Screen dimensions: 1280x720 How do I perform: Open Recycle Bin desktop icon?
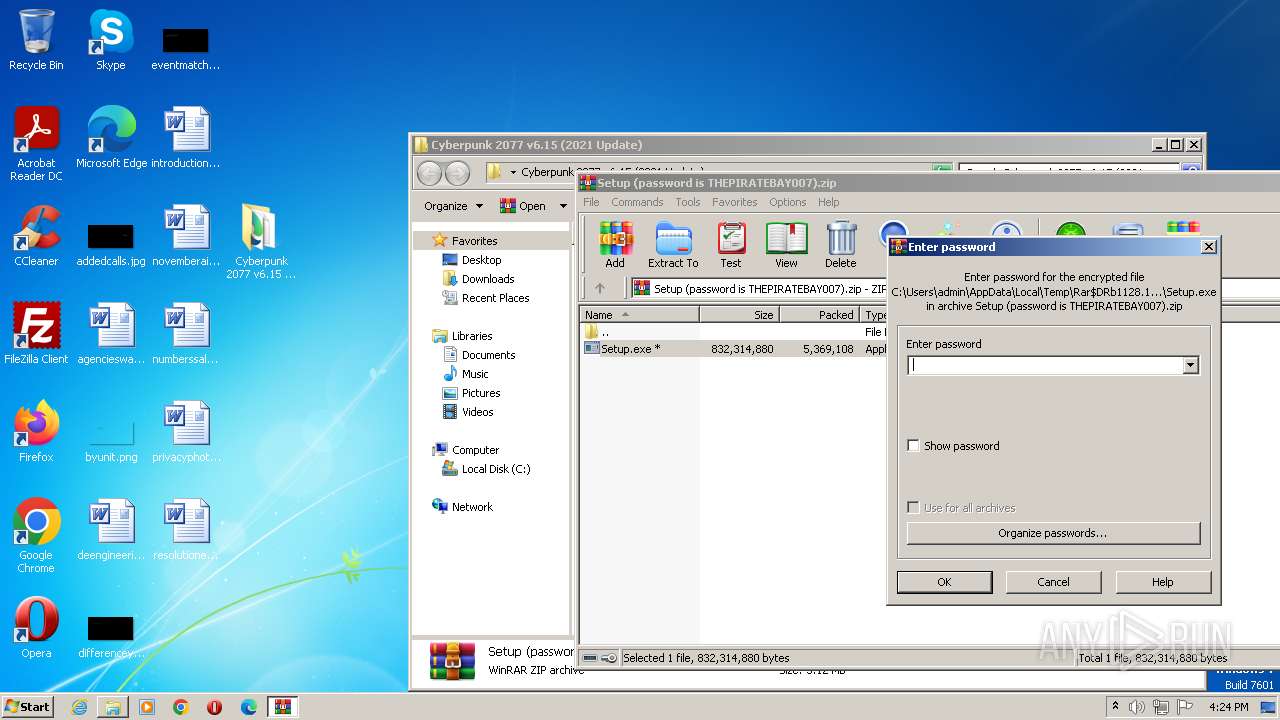[x=36, y=40]
